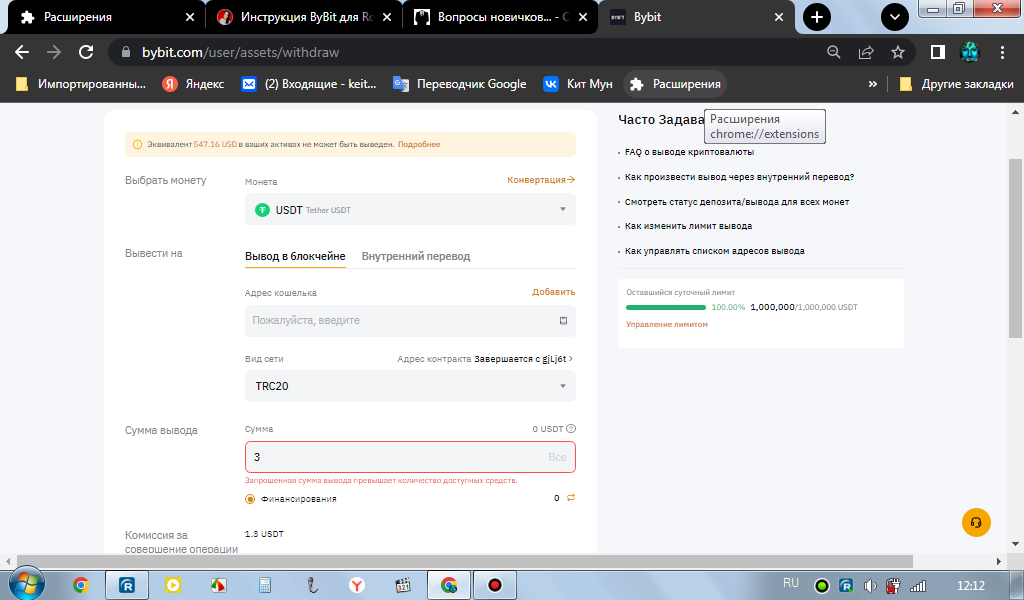Open the Яндекс bookmark

click(193, 84)
